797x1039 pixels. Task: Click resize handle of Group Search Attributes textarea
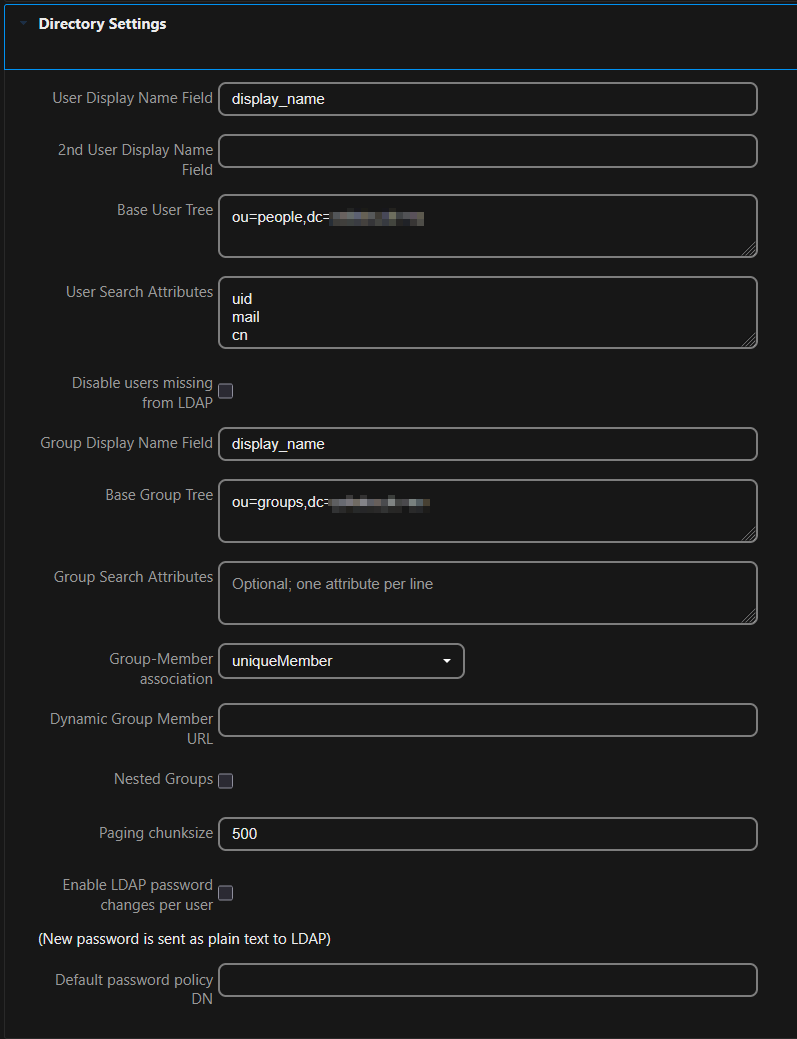[x=749, y=616]
